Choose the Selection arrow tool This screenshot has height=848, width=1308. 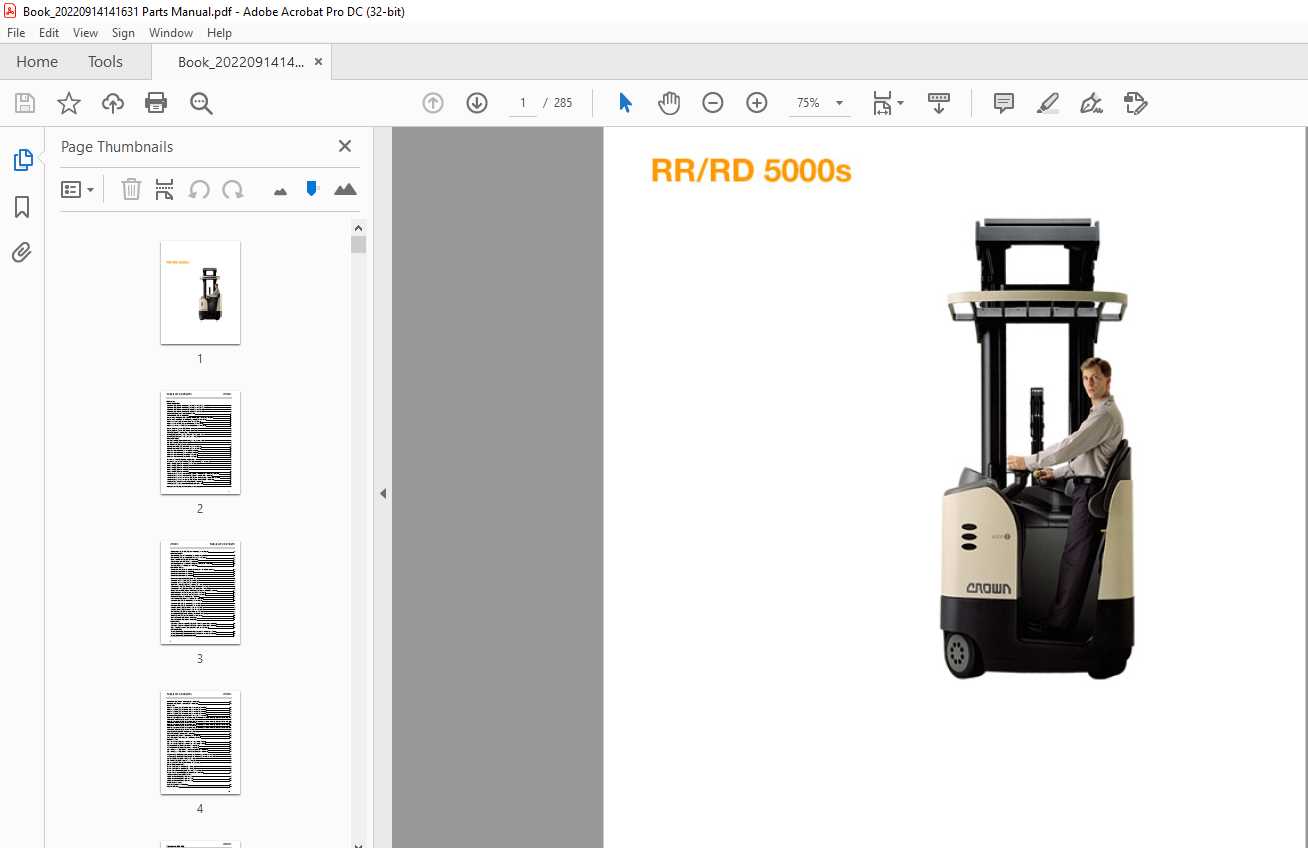pyautogui.click(x=626, y=103)
